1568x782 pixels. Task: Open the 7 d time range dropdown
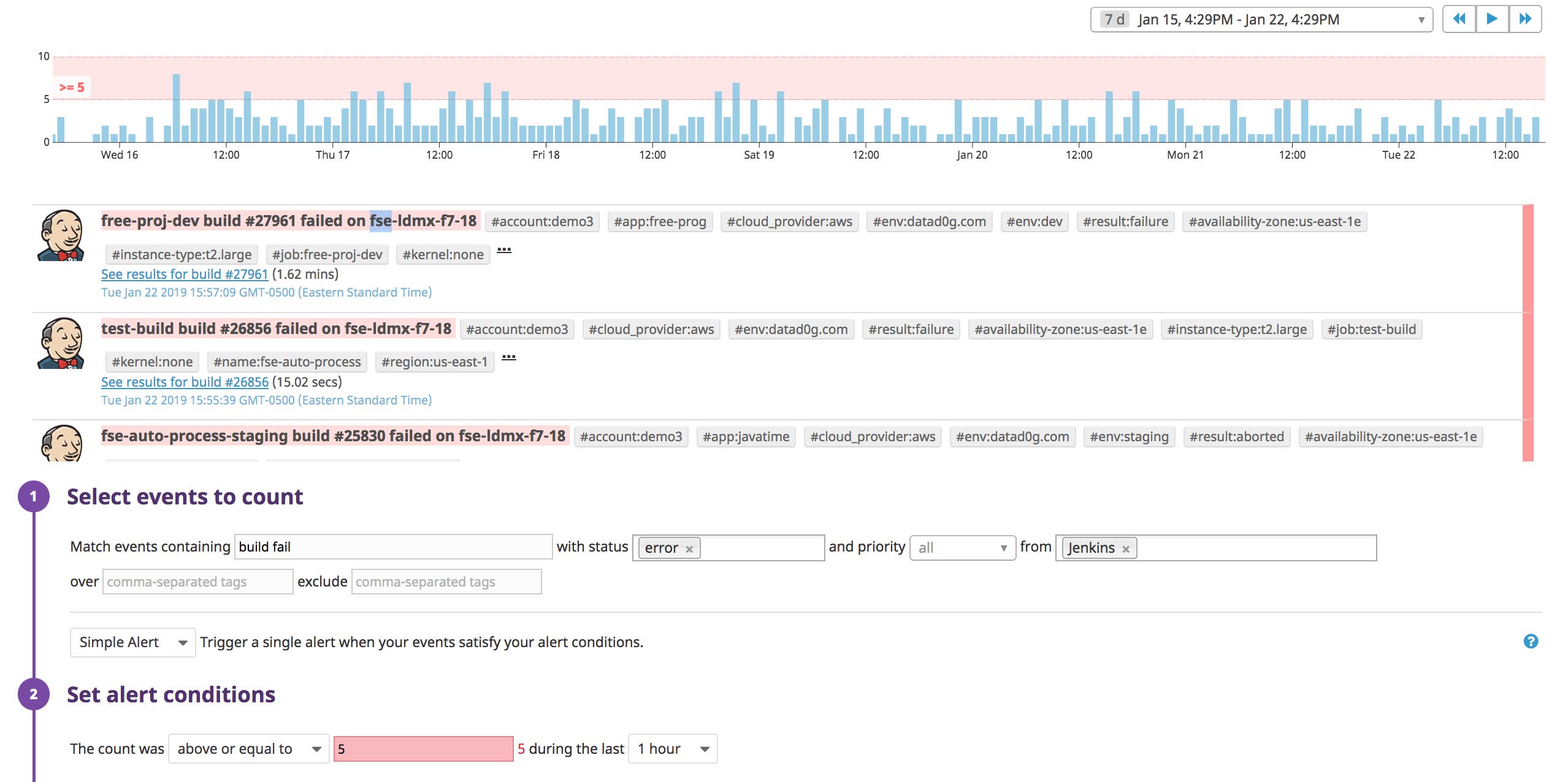[1261, 20]
